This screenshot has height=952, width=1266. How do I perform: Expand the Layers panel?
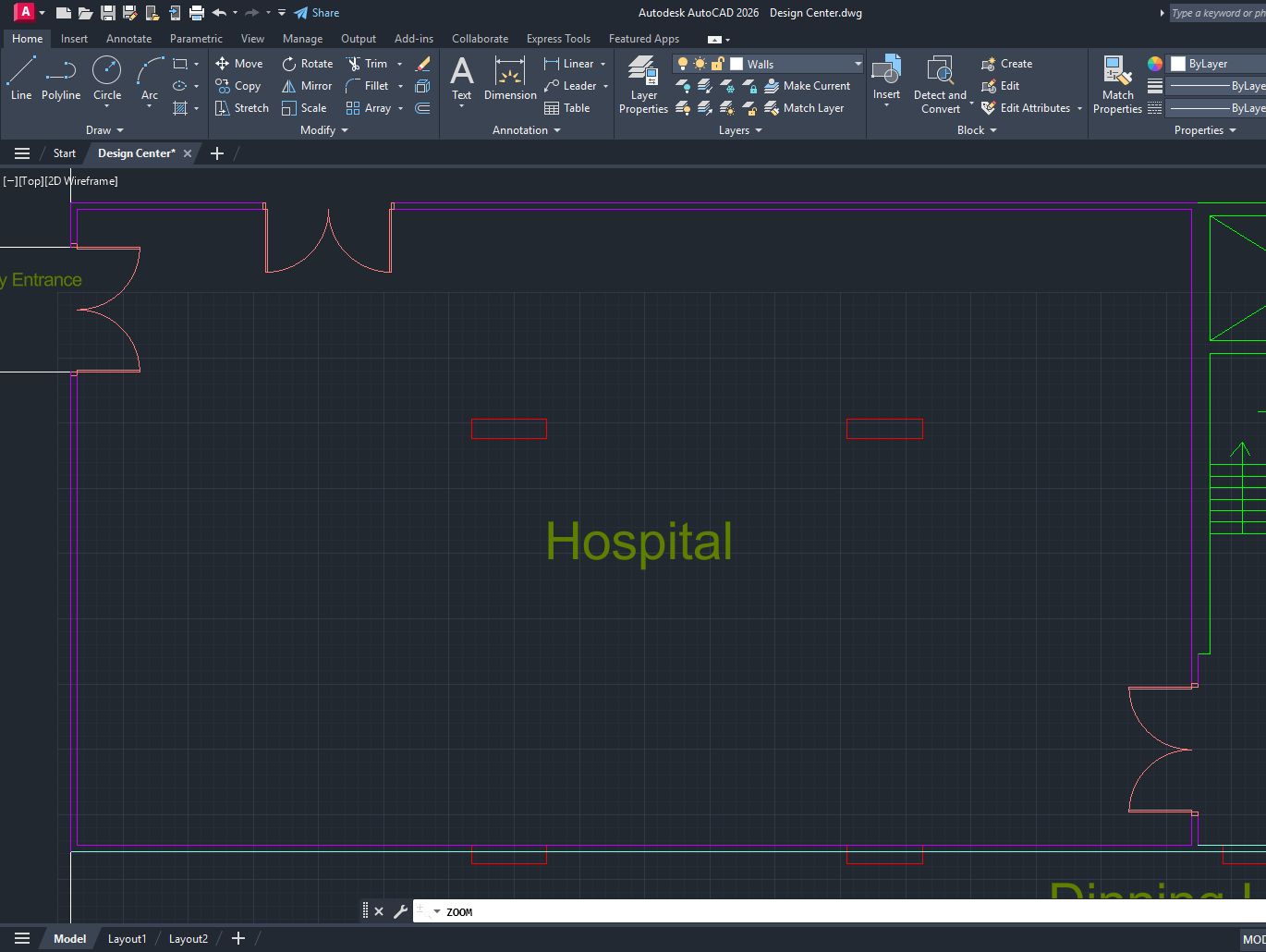[740, 130]
